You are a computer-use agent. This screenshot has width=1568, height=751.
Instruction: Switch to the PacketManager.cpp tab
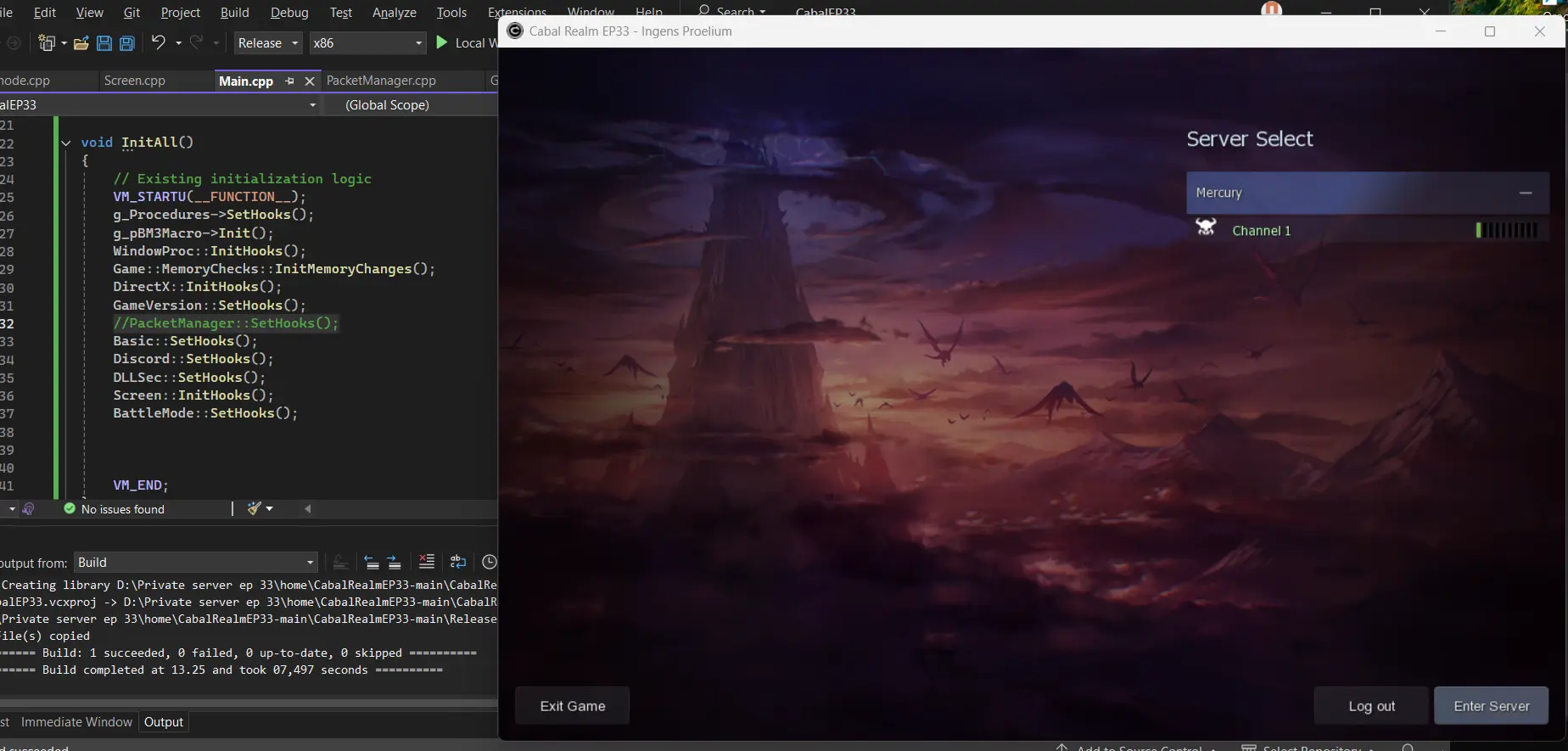point(381,81)
